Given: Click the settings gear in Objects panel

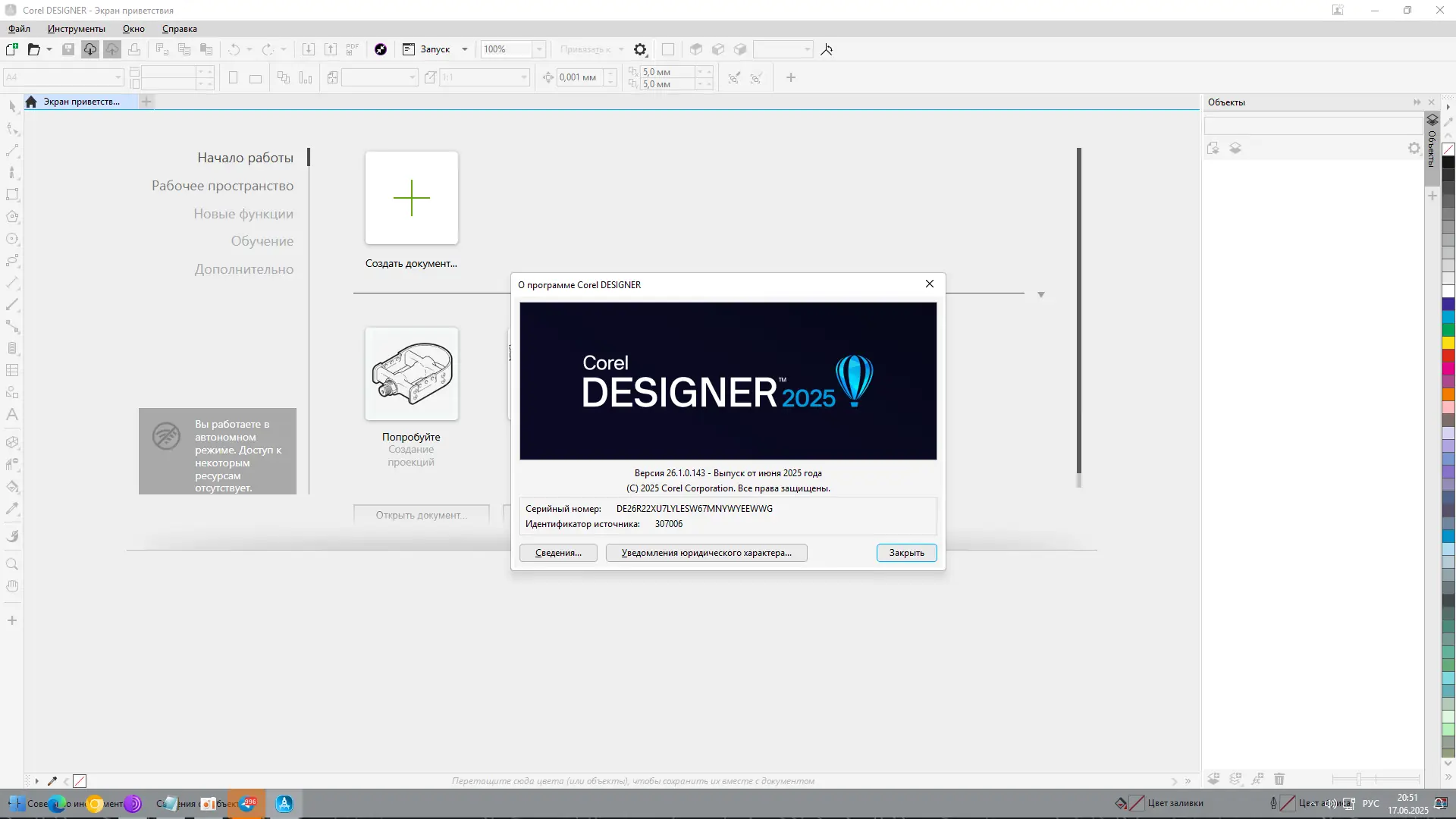Looking at the screenshot, I should pos(1414,148).
